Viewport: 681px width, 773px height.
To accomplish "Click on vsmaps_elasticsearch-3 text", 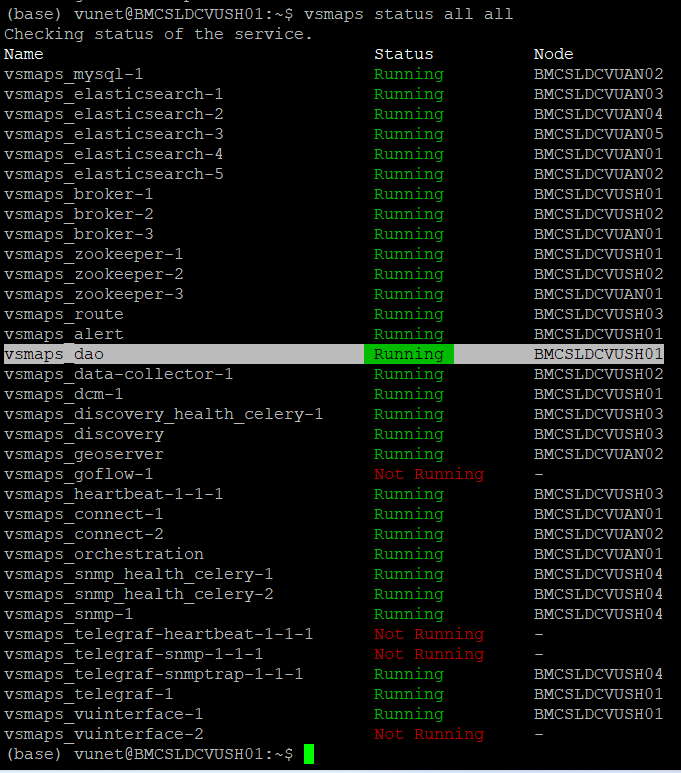I will coord(113,134).
